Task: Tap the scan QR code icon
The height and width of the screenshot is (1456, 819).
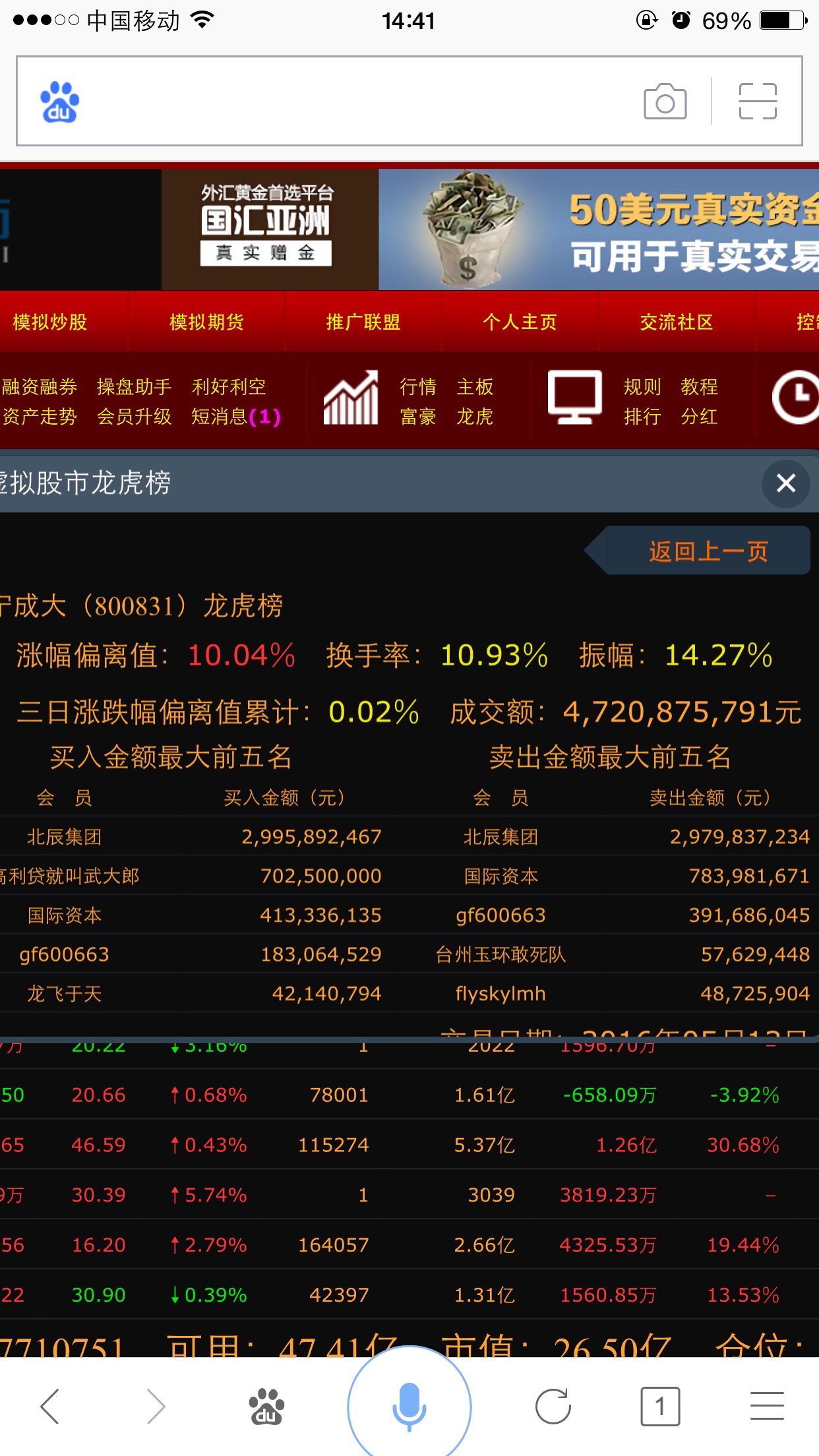Action: [757, 102]
